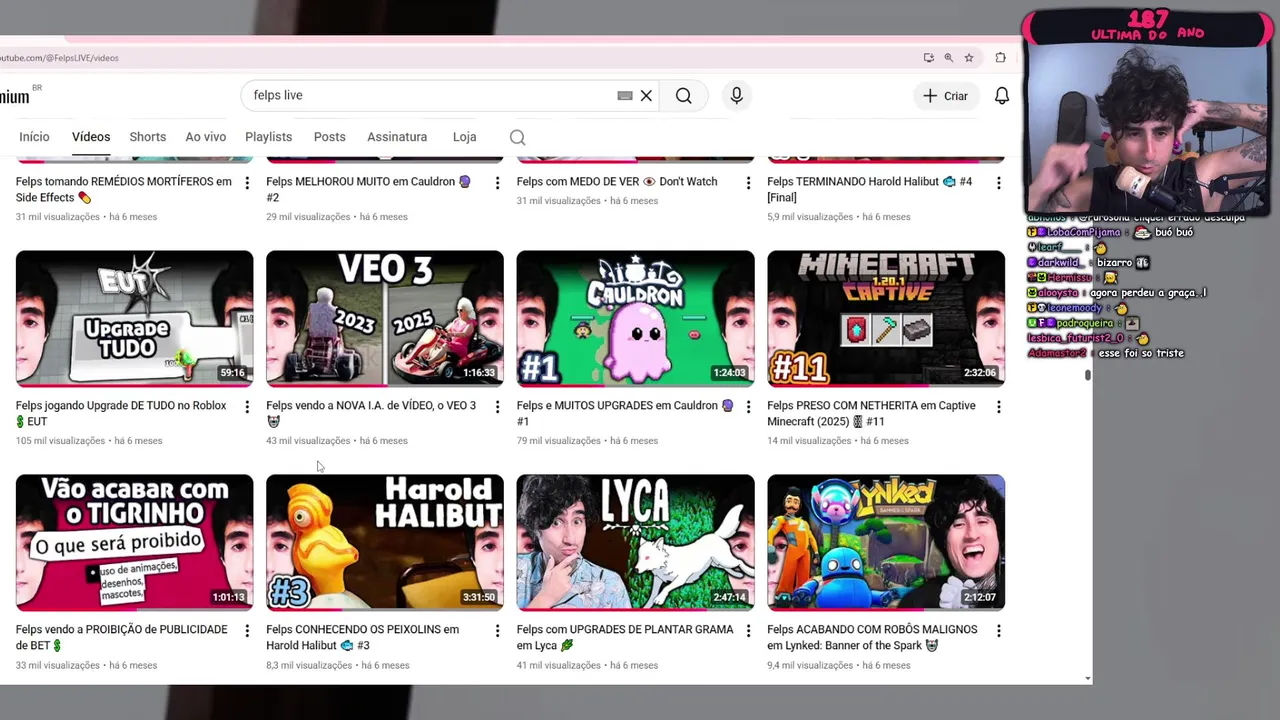This screenshot has height=720, width=1280.
Task: Open 'Felps TERMINANDO Harold Halibut' title
Action: point(869,190)
